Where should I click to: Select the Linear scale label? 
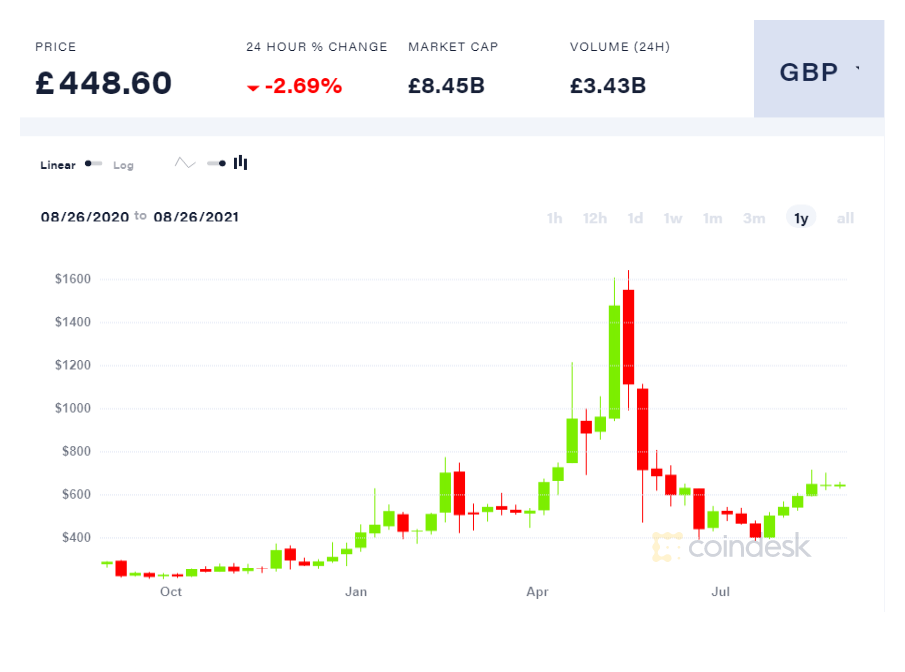[58, 165]
